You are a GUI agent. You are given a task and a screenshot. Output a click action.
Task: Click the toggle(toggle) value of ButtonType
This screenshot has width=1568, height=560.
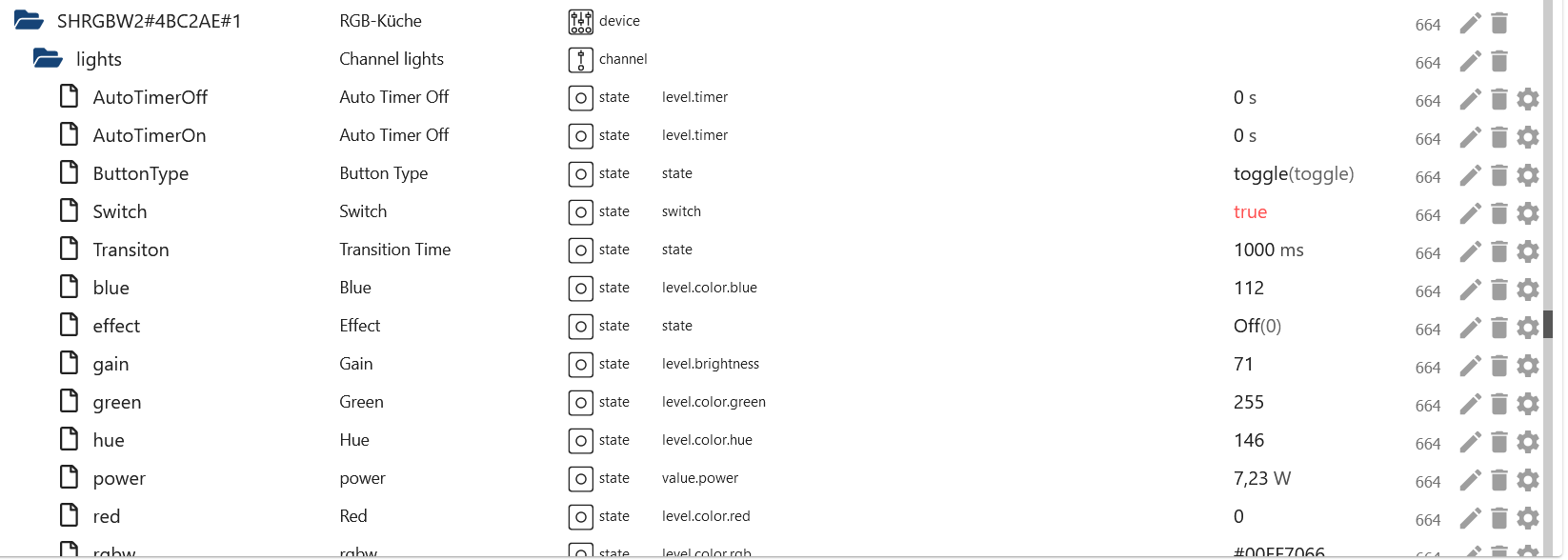[x=1293, y=173]
